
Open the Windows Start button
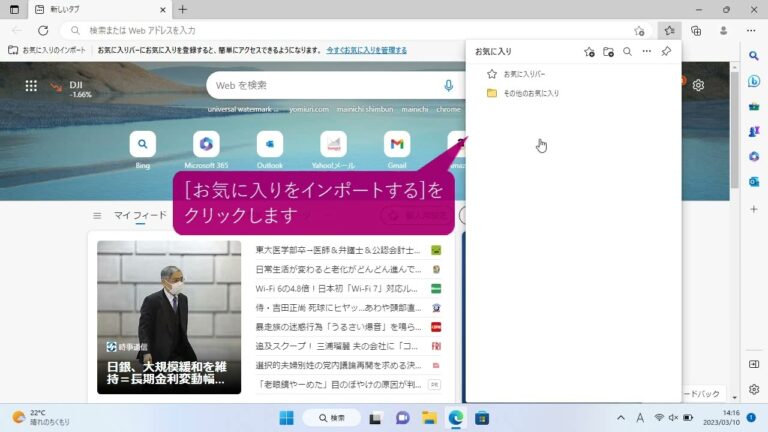(286, 418)
